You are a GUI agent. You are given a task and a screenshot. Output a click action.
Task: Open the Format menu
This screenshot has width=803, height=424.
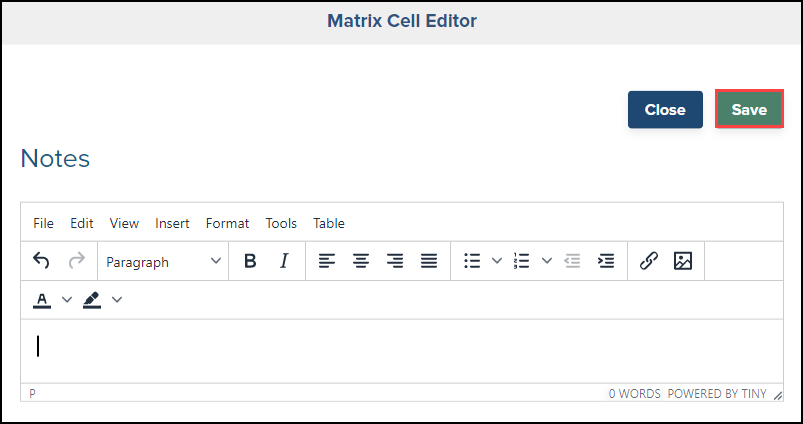[x=227, y=223]
